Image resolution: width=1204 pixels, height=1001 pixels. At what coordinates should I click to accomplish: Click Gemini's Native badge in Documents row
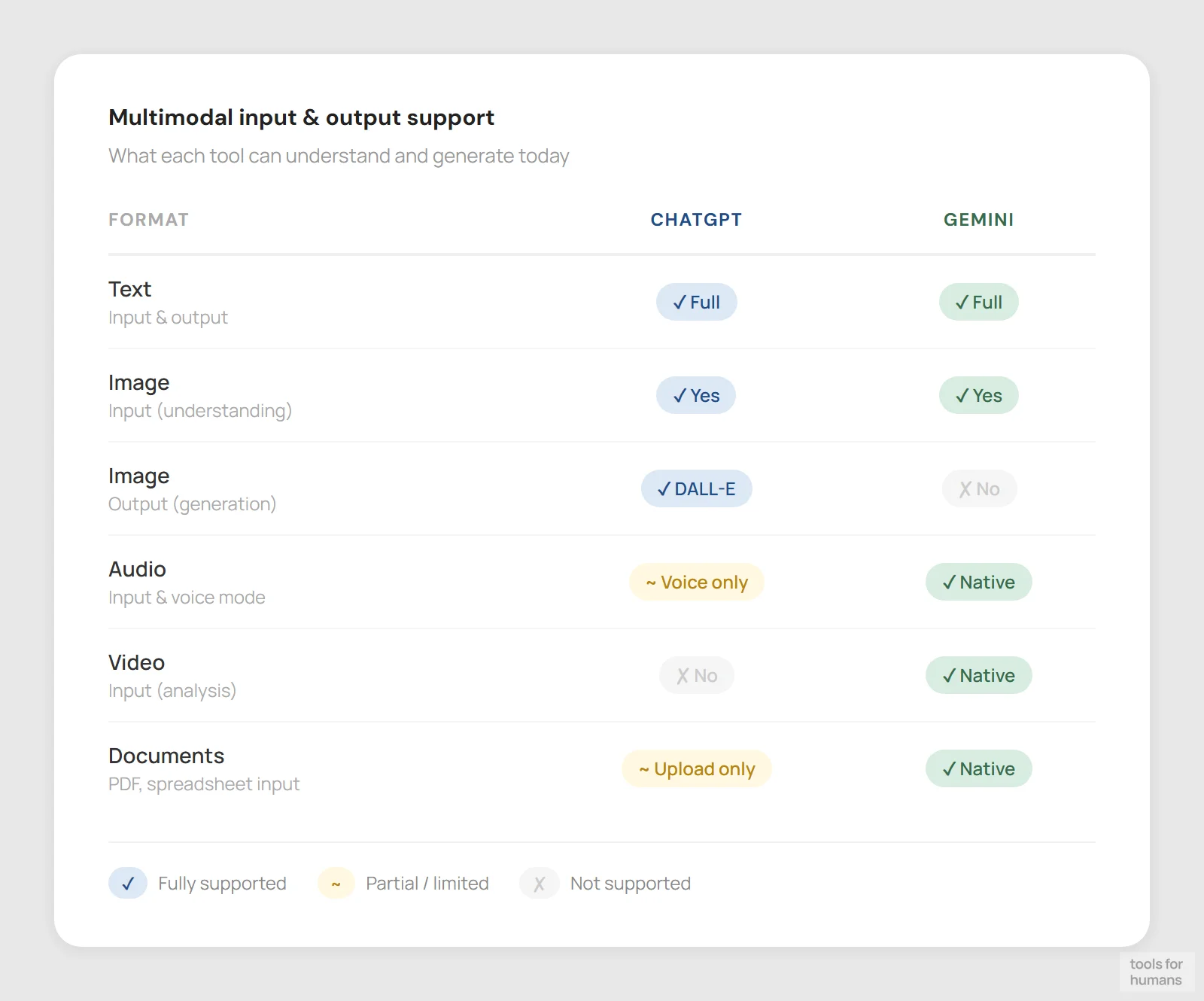[978, 769]
